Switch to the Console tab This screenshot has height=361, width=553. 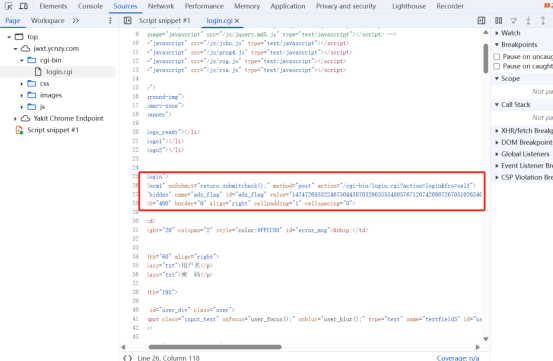coord(90,6)
